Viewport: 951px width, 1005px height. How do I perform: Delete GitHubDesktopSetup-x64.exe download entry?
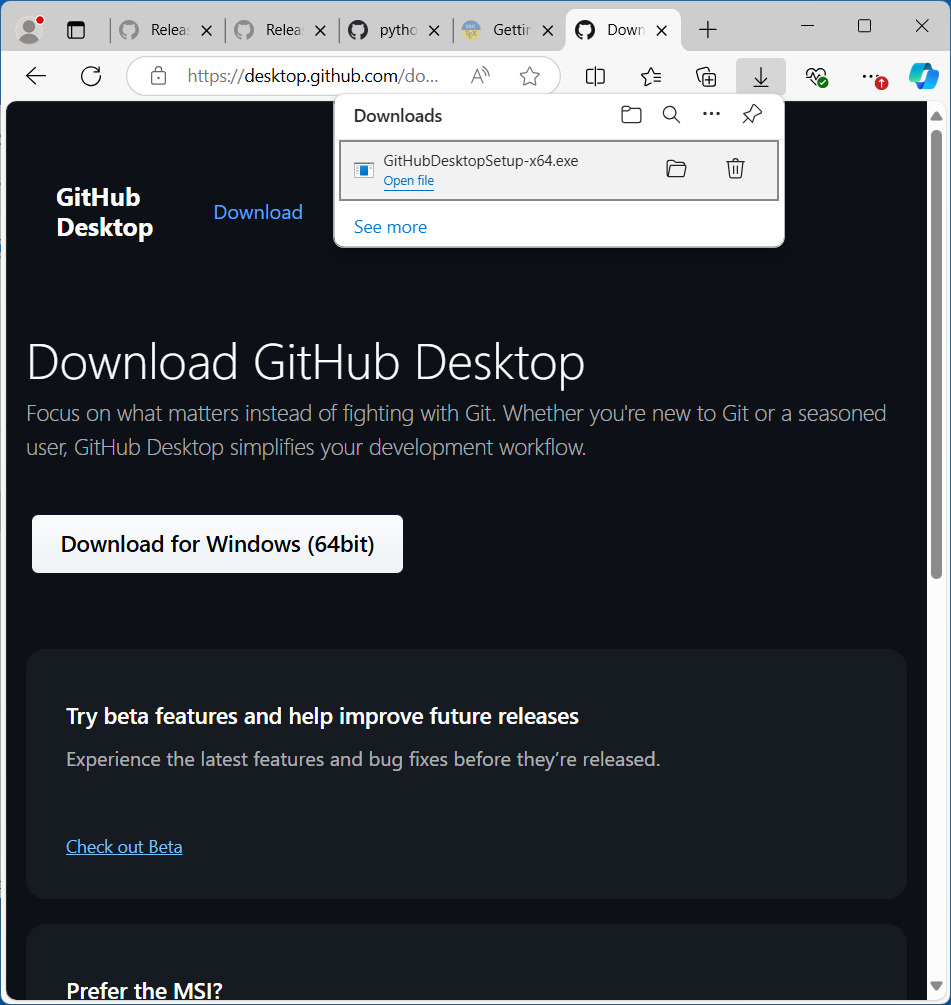point(735,169)
